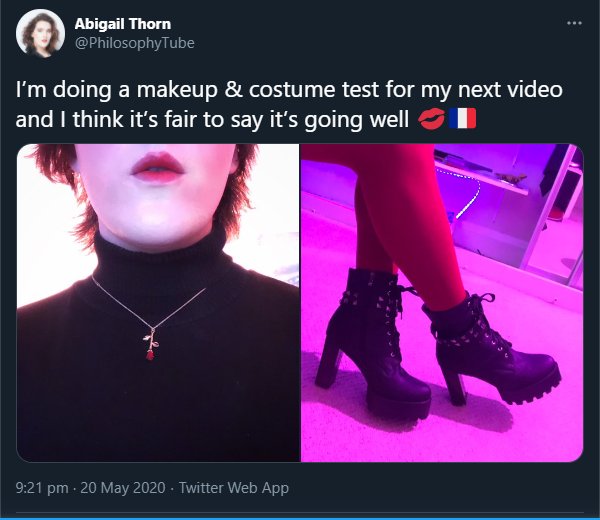Open the left makeup test photo
Image resolution: width=600 pixels, height=520 pixels.
(158, 303)
